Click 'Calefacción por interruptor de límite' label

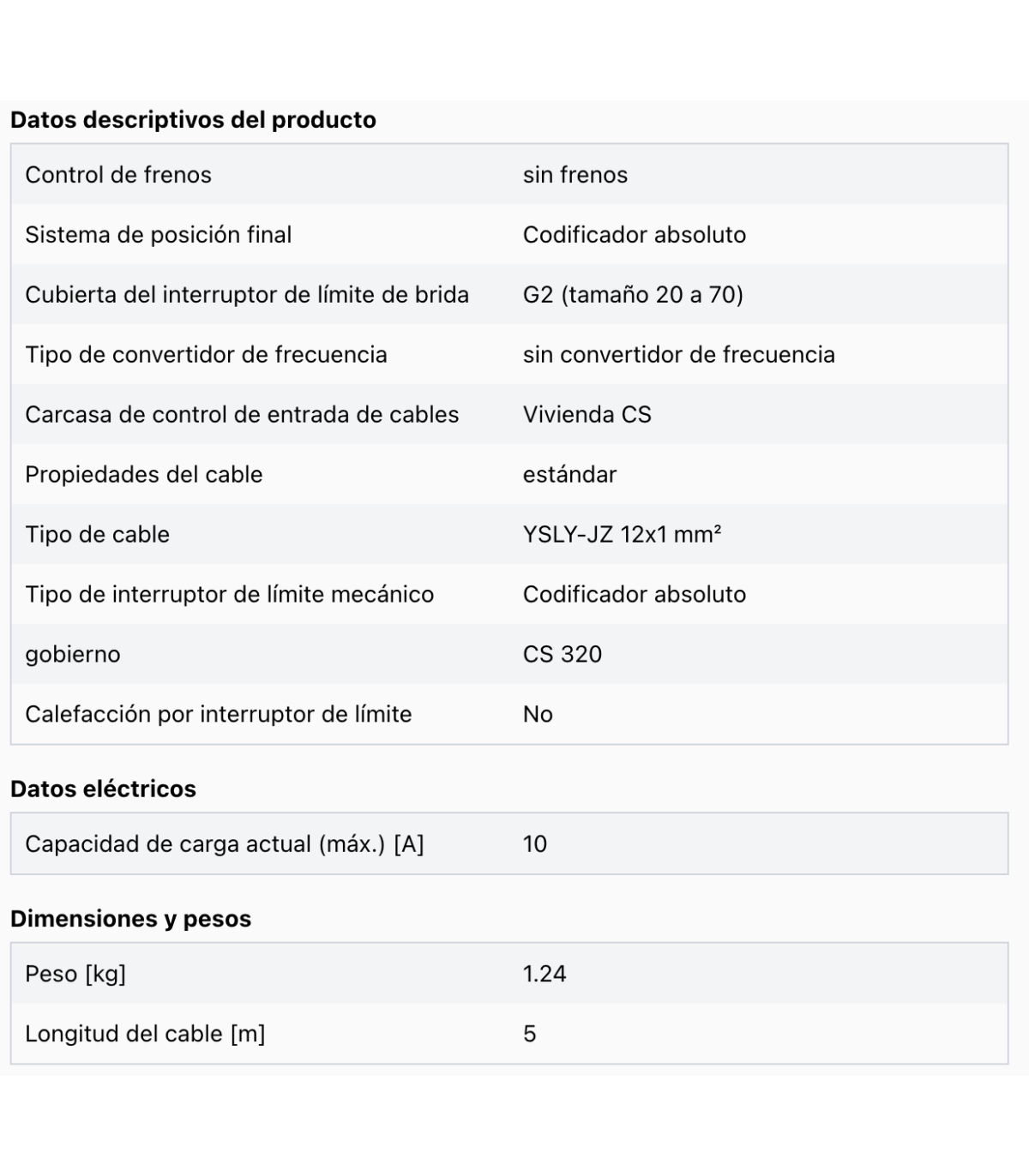point(219,715)
